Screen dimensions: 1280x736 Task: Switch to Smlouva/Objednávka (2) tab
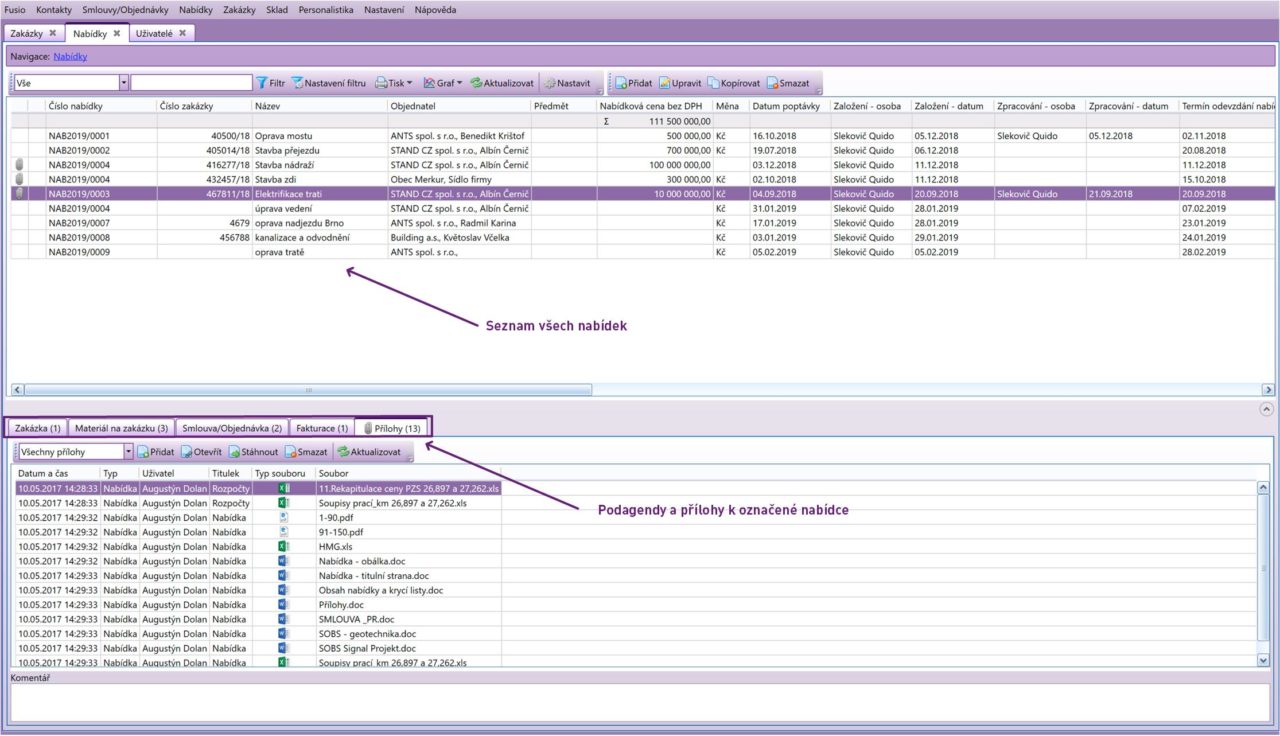(232, 428)
